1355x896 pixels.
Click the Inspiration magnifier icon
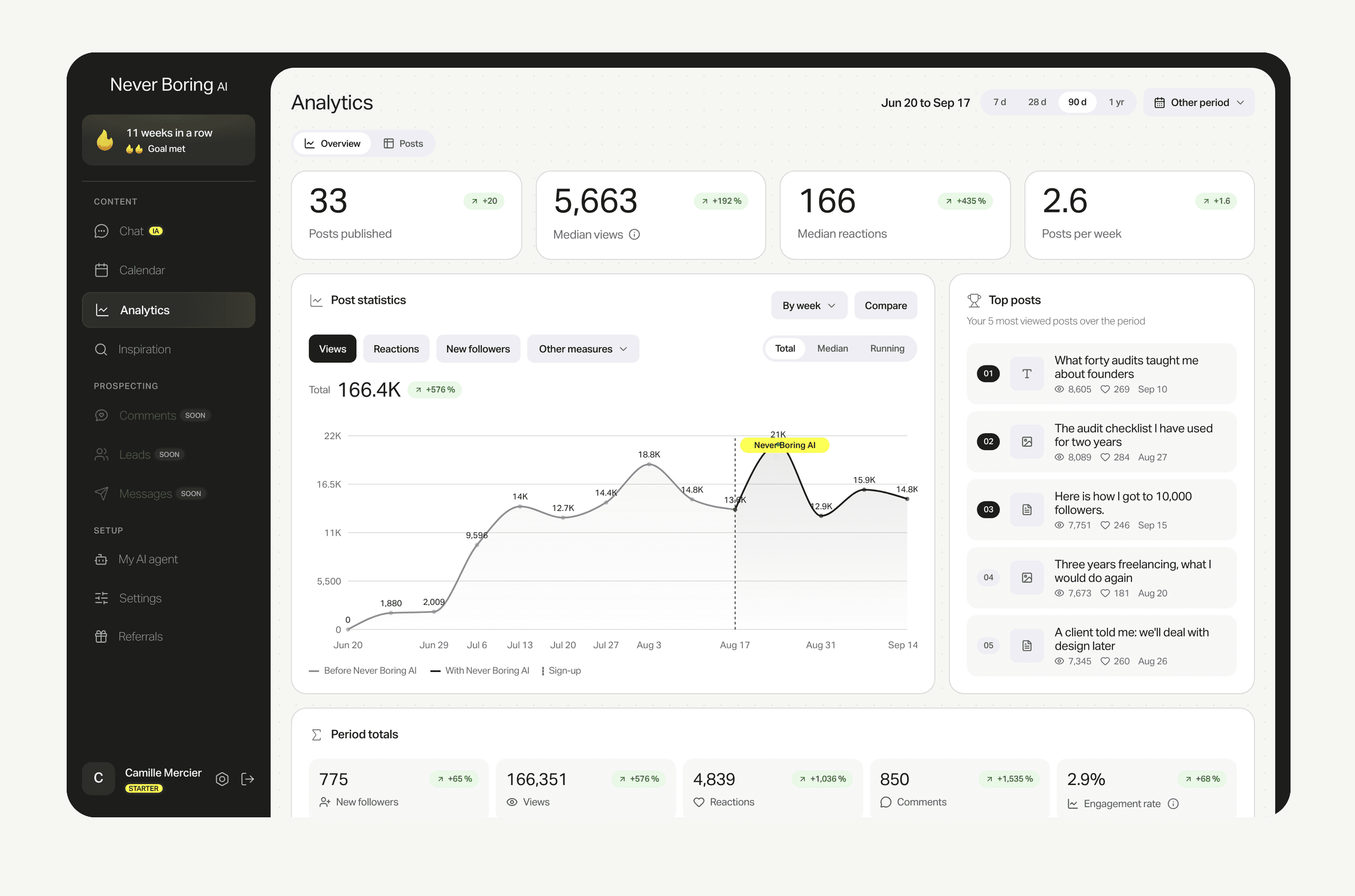point(101,349)
